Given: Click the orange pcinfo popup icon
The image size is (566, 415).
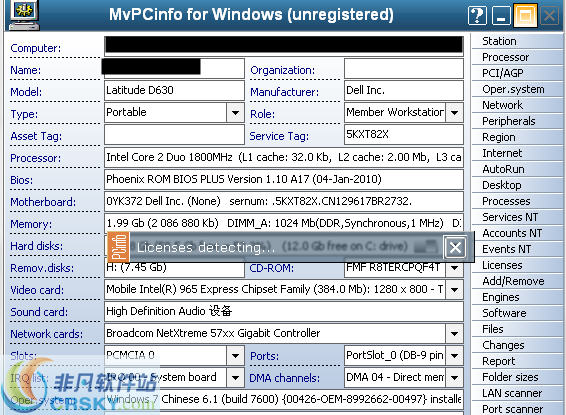Looking at the screenshot, I should (118, 247).
